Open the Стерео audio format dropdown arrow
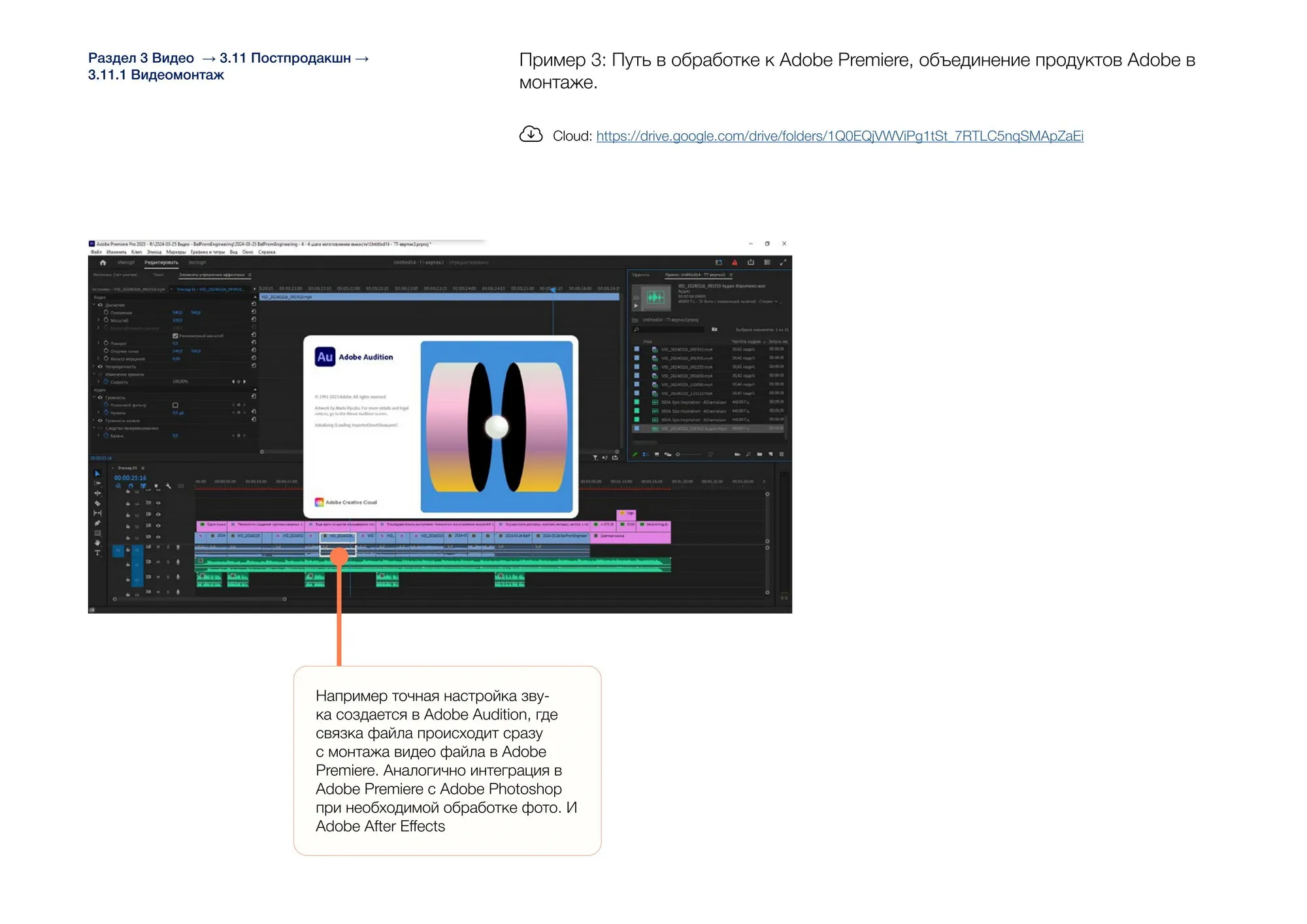 (776, 302)
